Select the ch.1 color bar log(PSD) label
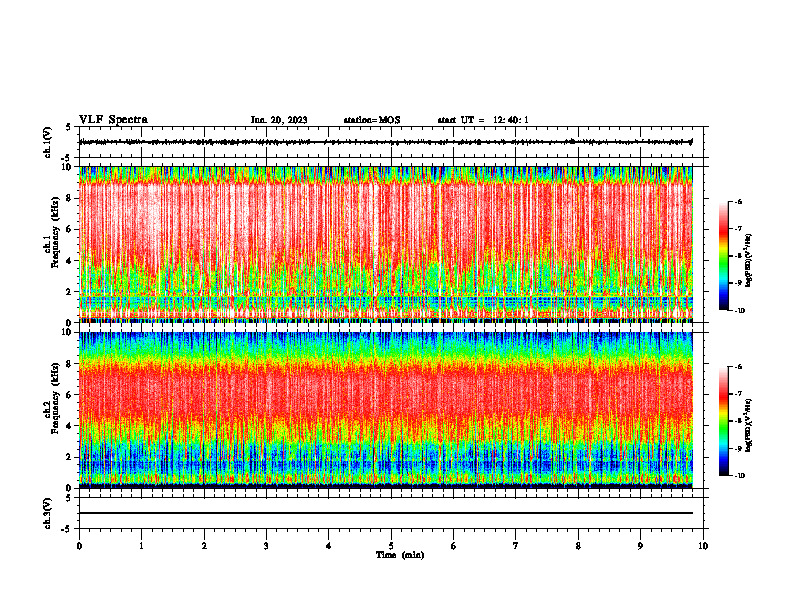792x612 pixels. coord(749,260)
